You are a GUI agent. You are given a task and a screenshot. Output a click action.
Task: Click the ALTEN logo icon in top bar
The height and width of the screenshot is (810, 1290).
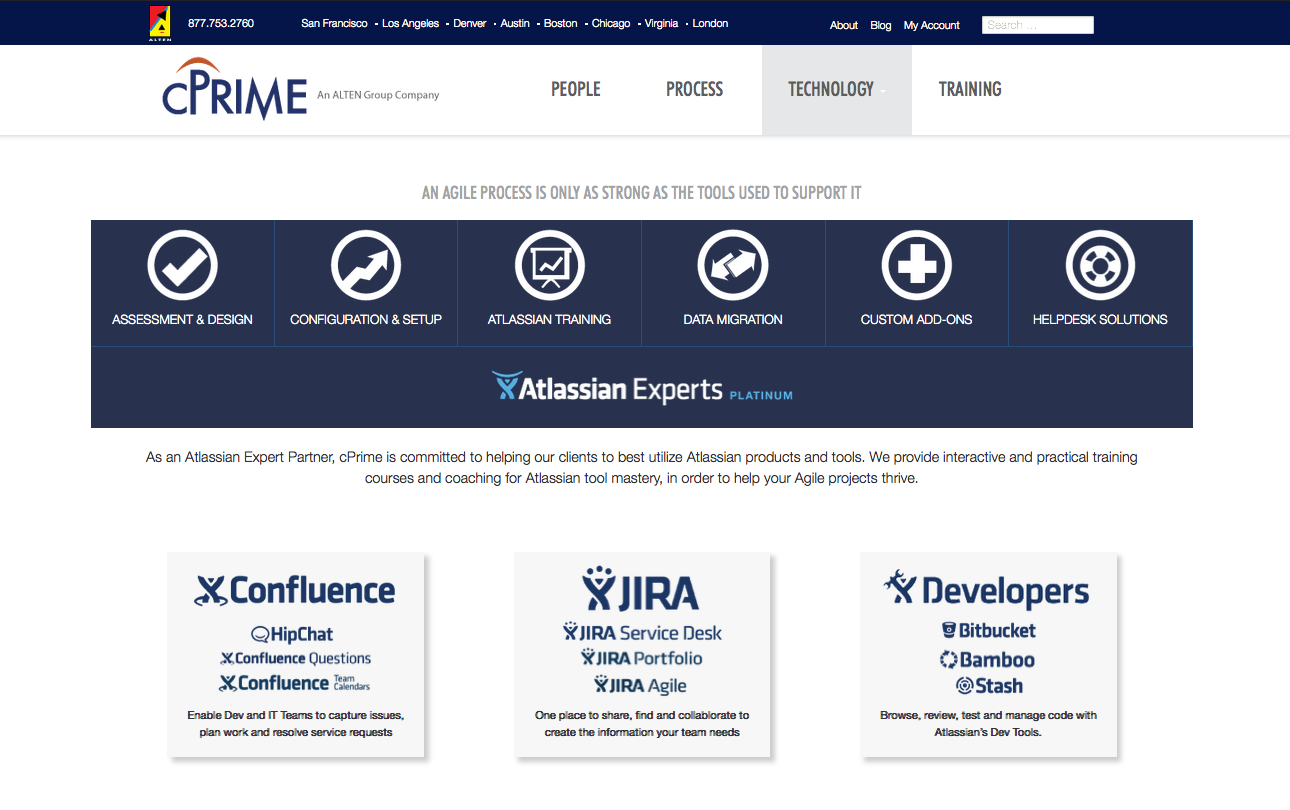click(x=159, y=23)
